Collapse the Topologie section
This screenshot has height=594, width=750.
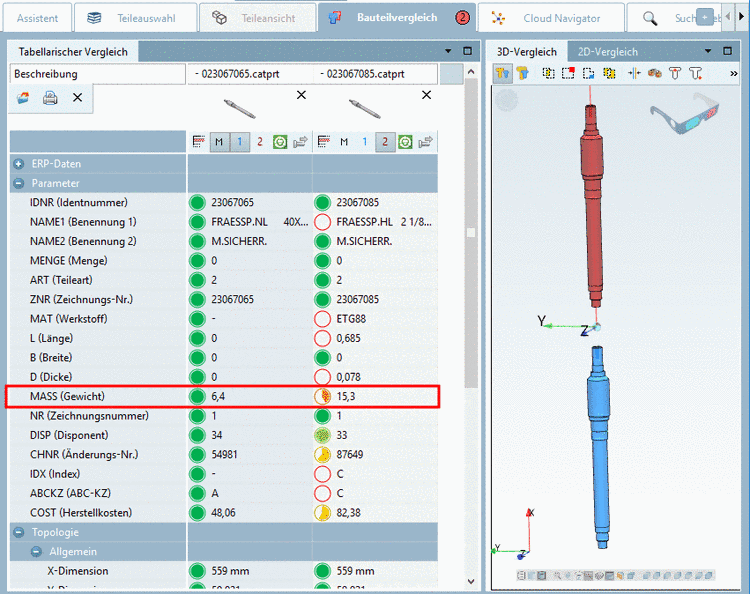tap(19, 532)
